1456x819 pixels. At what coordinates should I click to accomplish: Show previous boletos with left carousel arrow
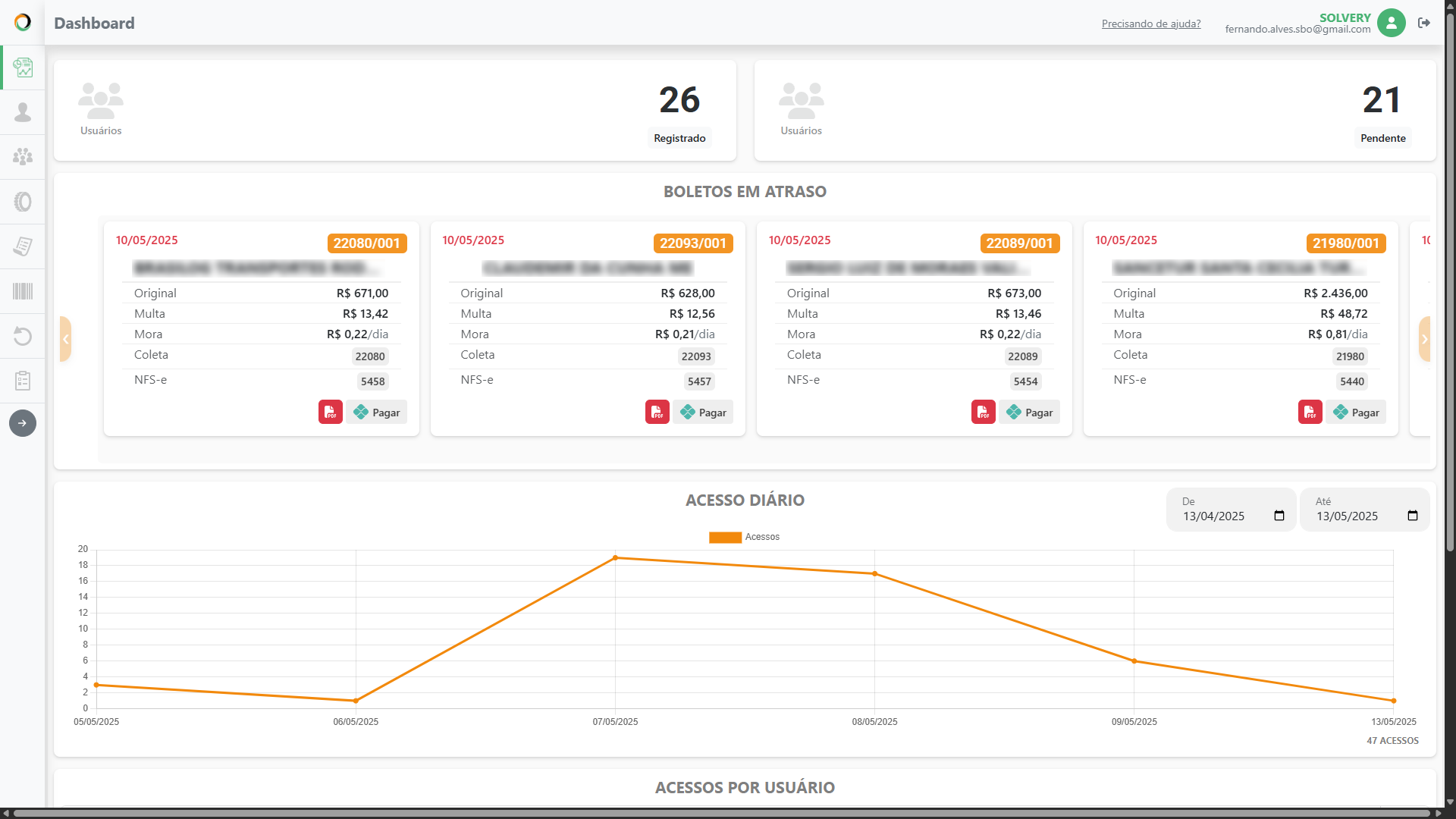coord(66,339)
